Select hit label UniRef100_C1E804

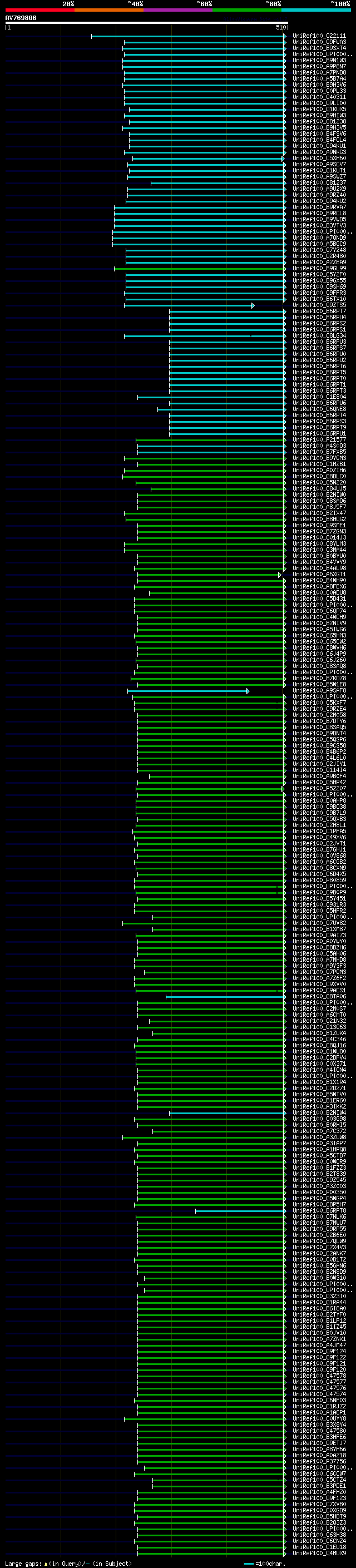coord(319,397)
